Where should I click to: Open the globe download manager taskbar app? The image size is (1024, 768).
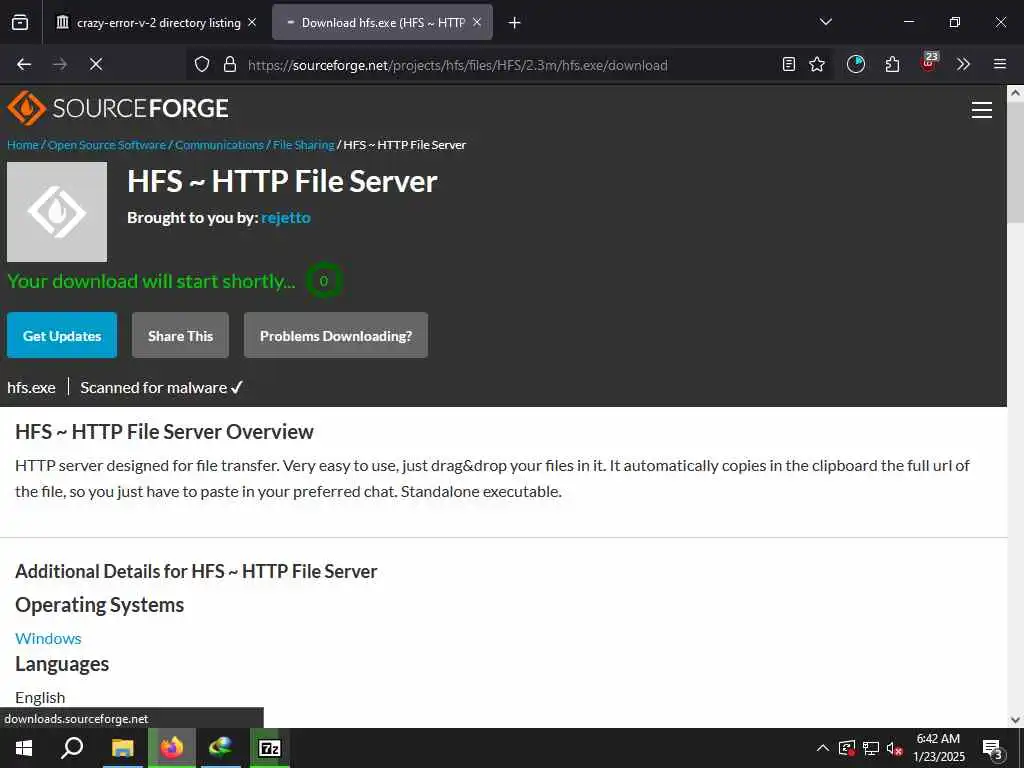coord(221,748)
